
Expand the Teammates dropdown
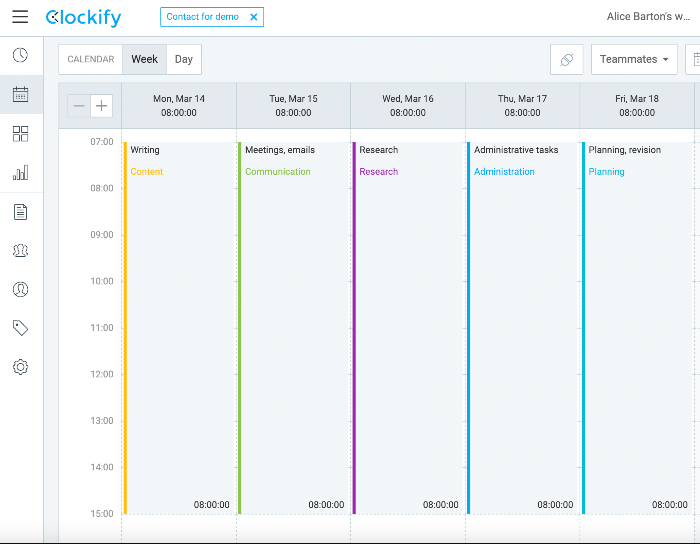(x=634, y=59)
